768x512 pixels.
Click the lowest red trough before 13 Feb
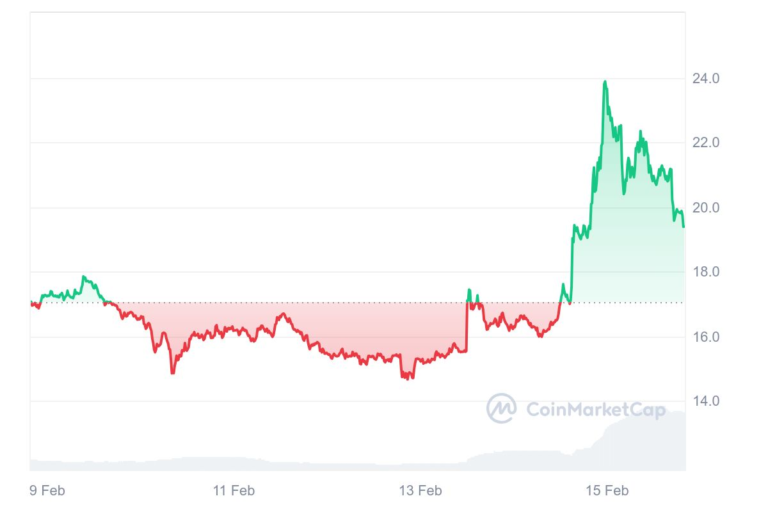[405, 377]
